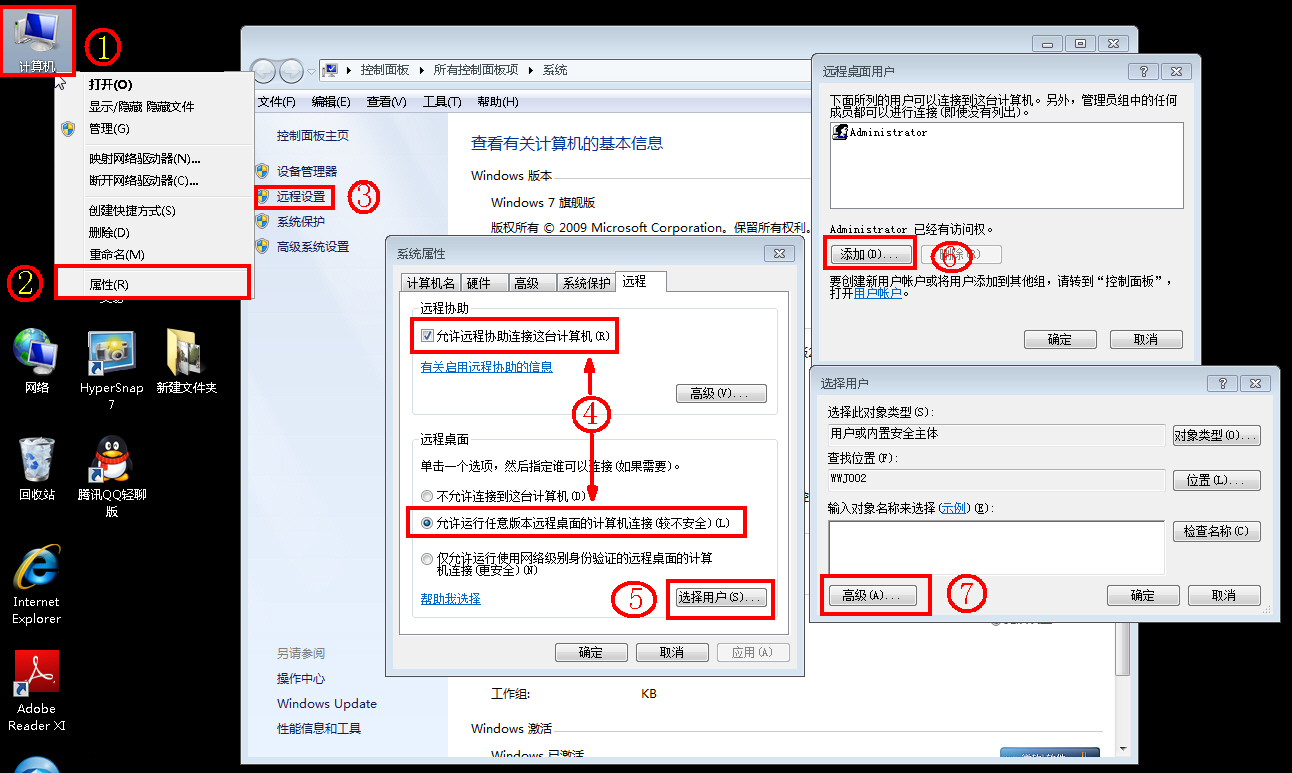This screenshot has width=1292, height=773.
Task: Switch to the 高级 tab
Action: click(532, 283)
